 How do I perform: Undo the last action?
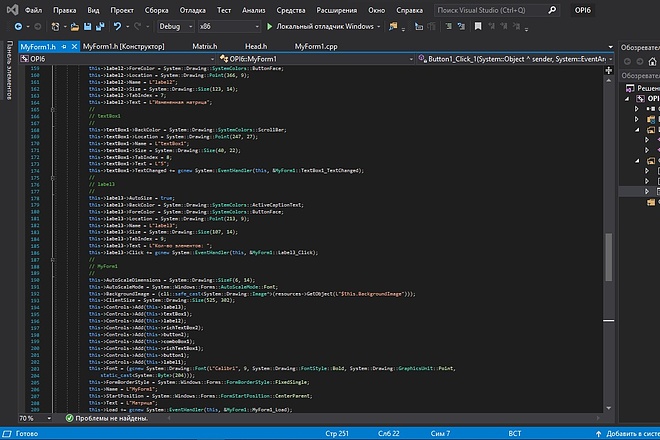(x=117, y=27)
